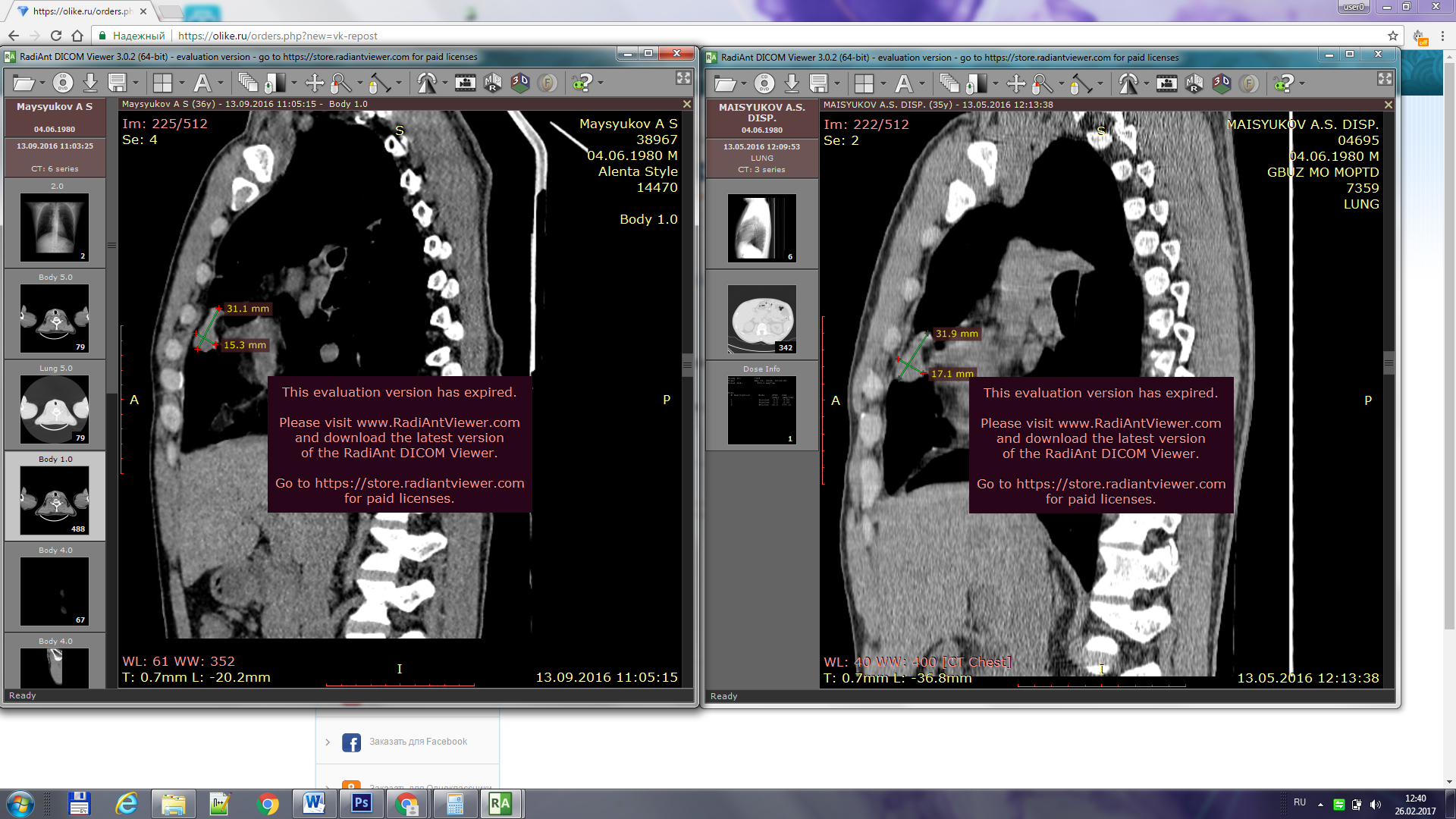
Task: Toggle full screen in left viewer
Action: (683, 78)
